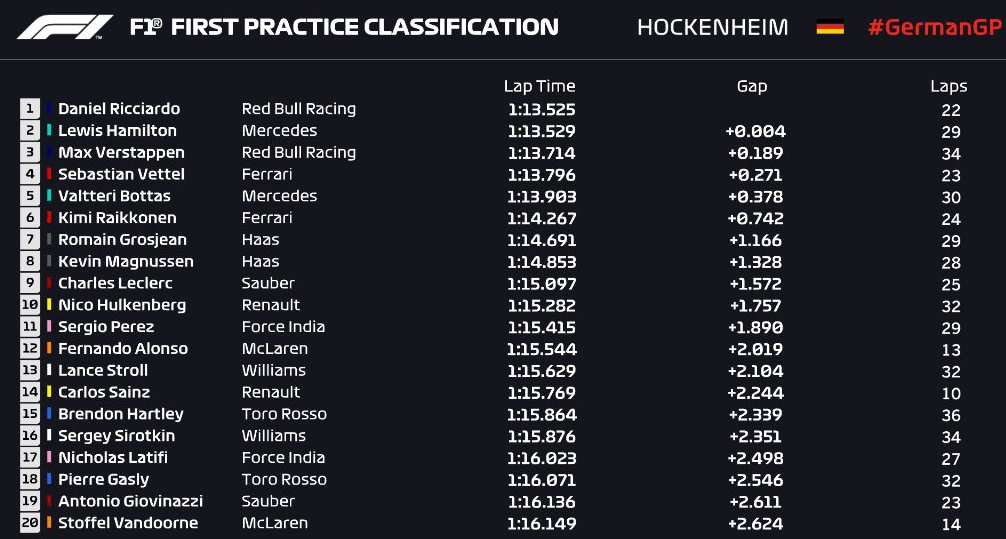Click driver name Daniel Ricciardo

pyautogui.click(x=119, y=108)
